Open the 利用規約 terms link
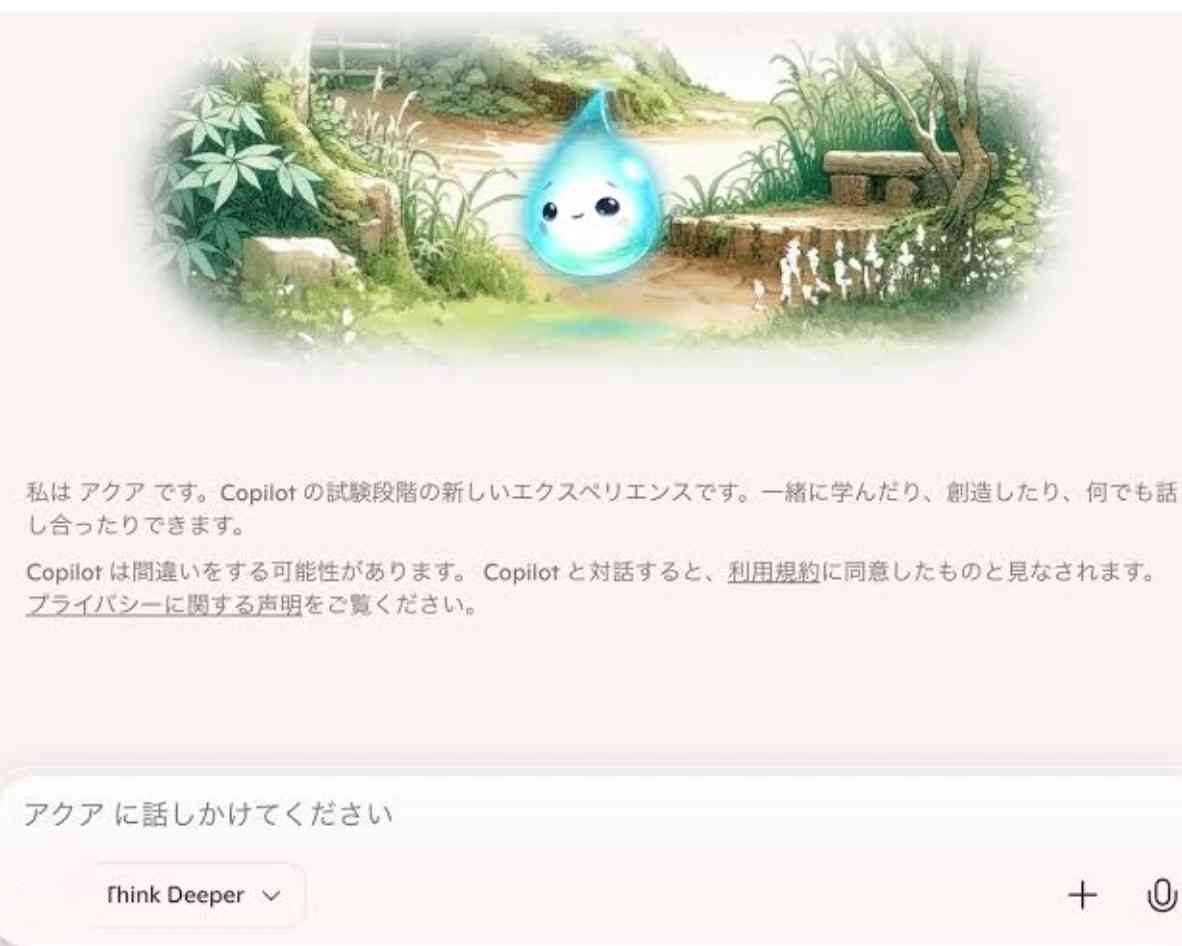 click(773, 572)
